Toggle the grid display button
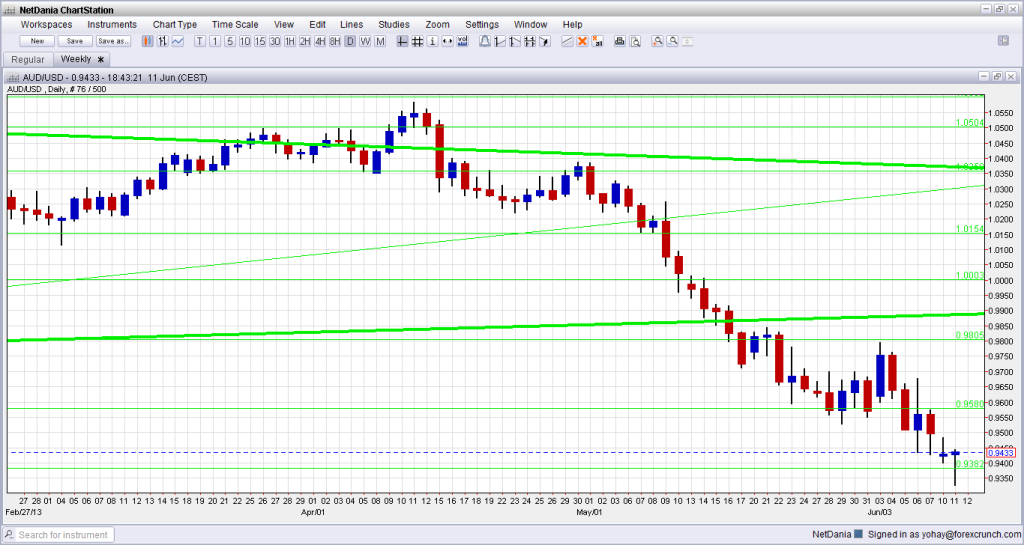Viewport: 1024px width, 545px height. [417, 41]
